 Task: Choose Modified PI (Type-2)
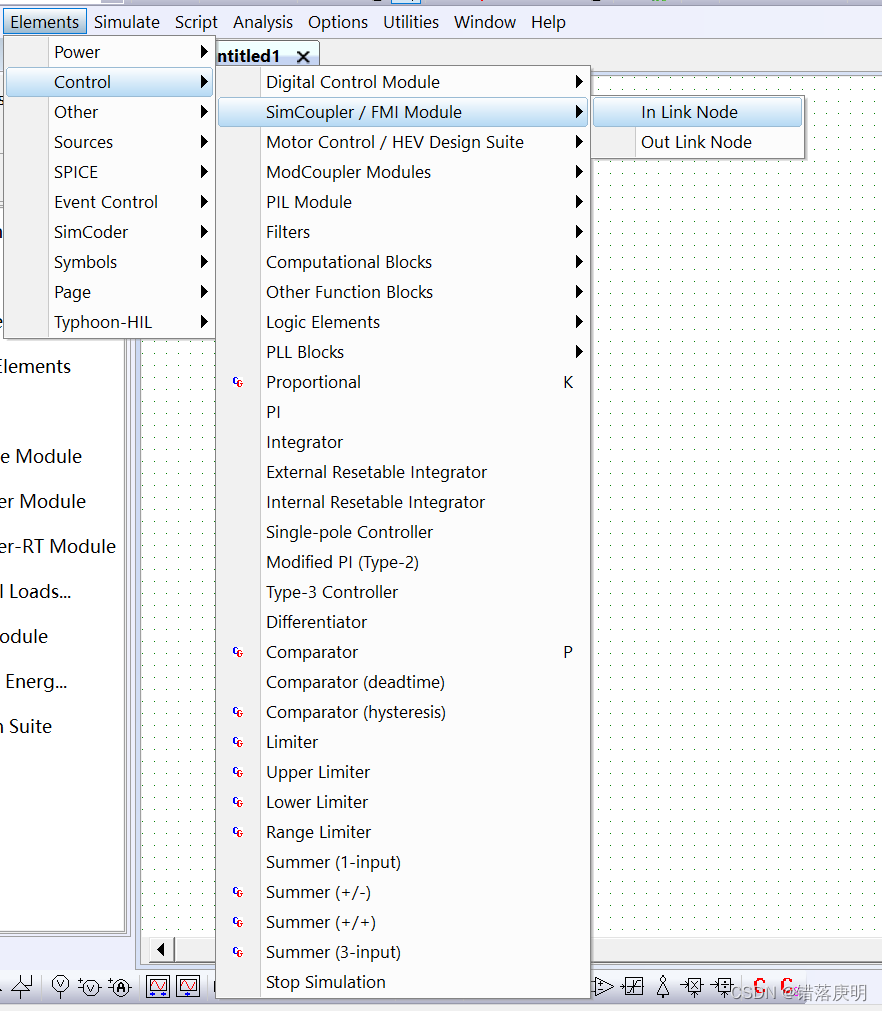[x=403, y=562]
